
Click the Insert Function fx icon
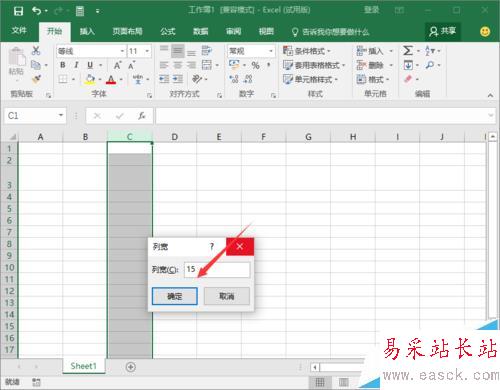[x=142, y=116]
